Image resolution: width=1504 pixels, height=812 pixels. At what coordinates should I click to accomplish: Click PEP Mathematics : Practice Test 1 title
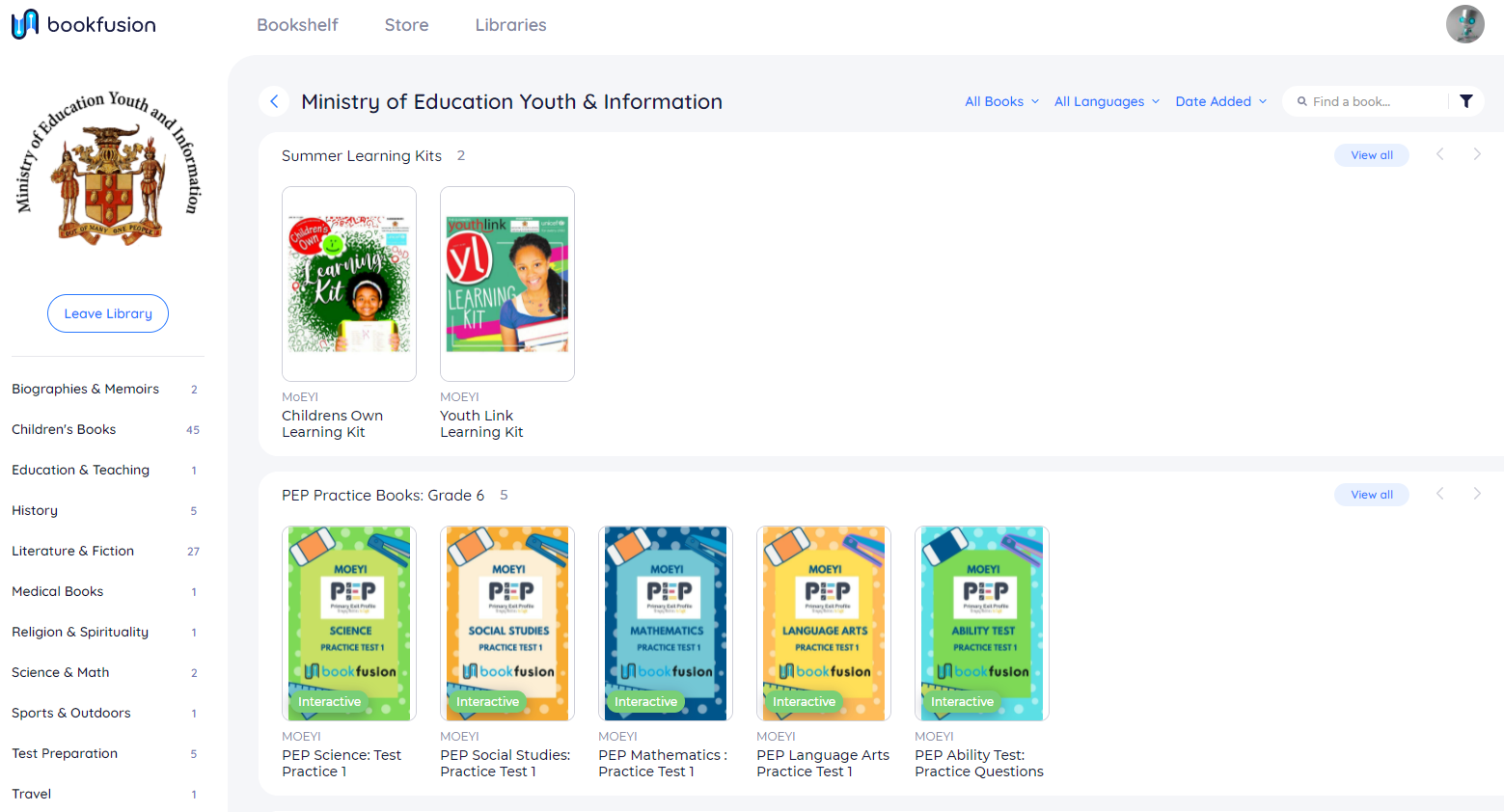663,763
